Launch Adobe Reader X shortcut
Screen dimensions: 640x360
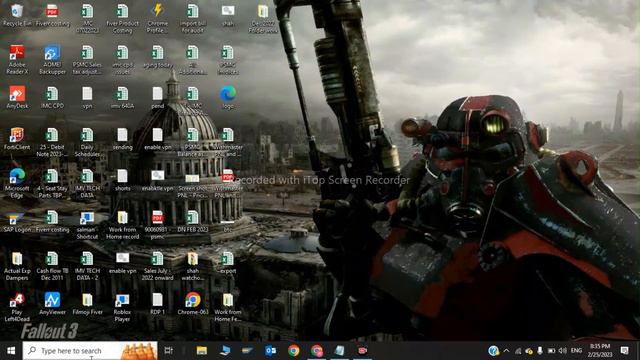17,60
